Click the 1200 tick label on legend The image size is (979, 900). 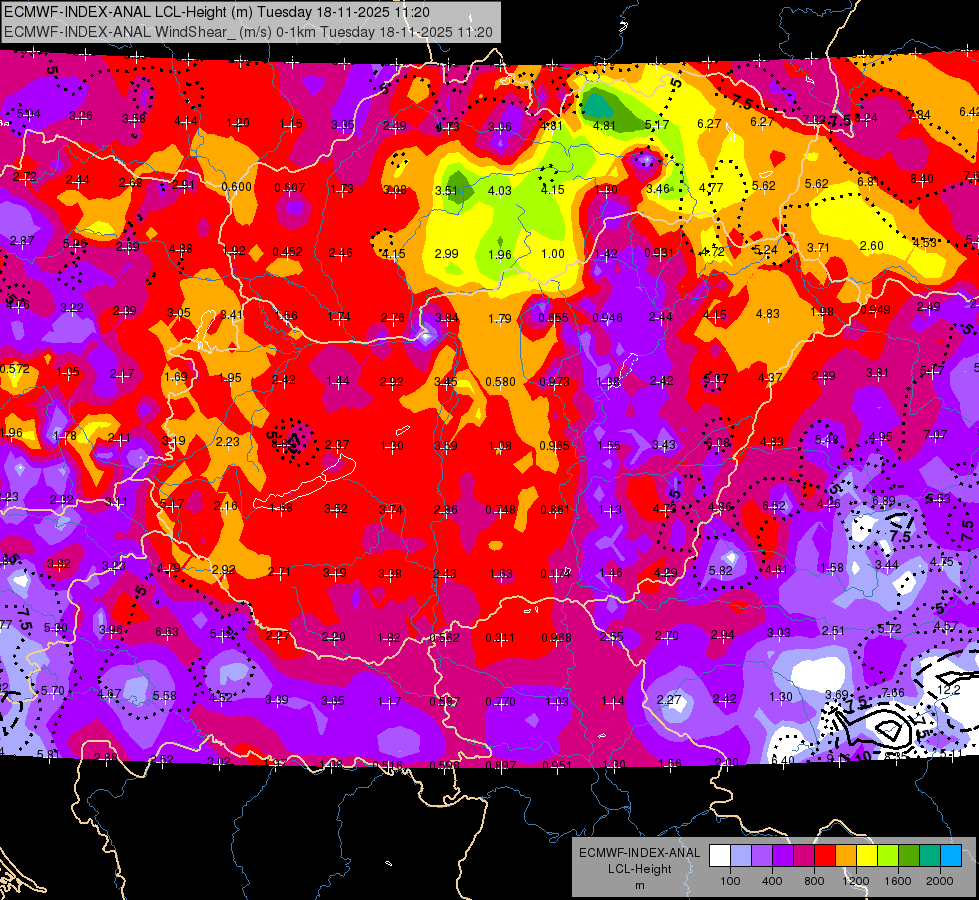pos(855,881)
